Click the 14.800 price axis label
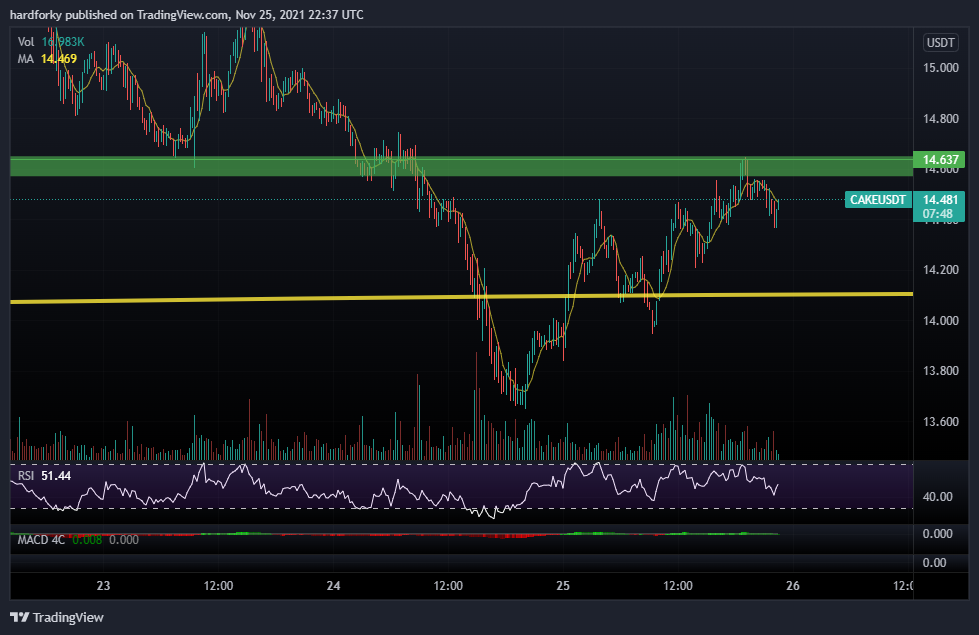 [940, 119]
